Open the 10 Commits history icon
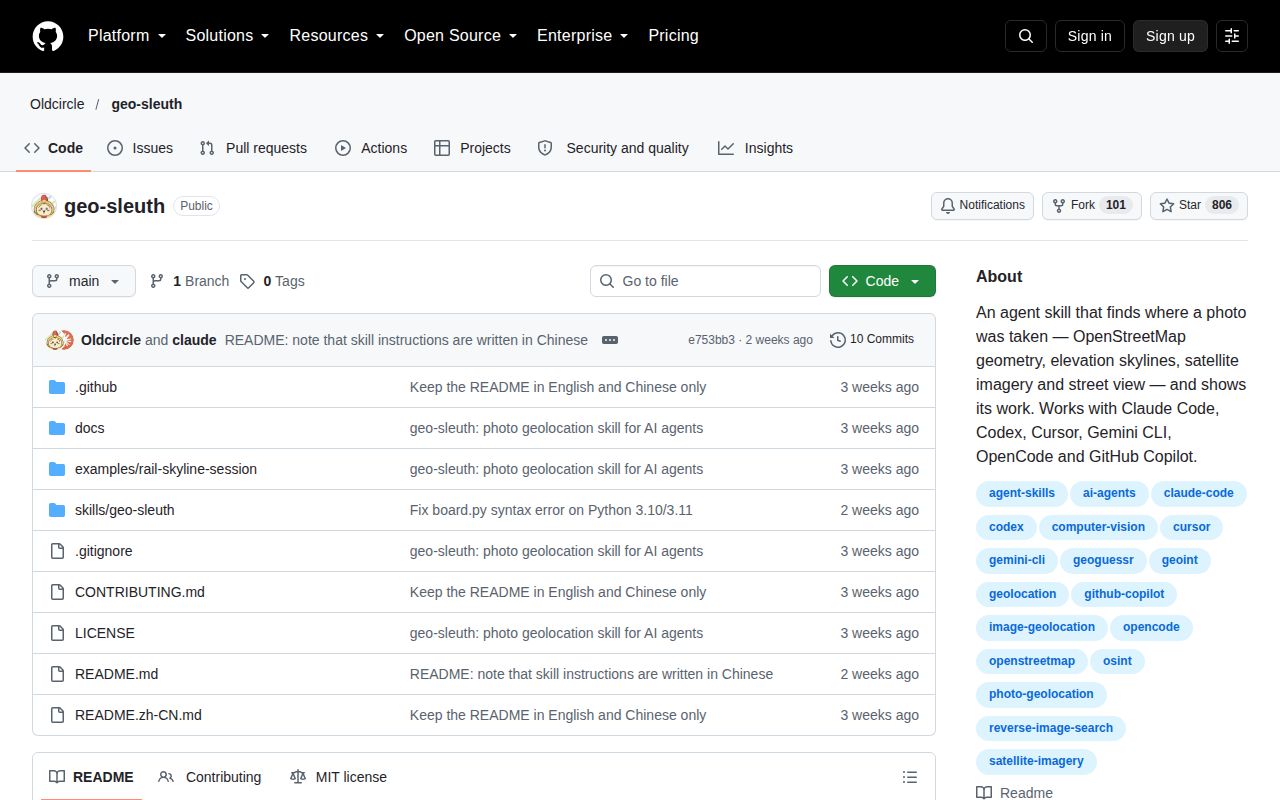This screenshot has width=1280, height=800. pos(838,340)
